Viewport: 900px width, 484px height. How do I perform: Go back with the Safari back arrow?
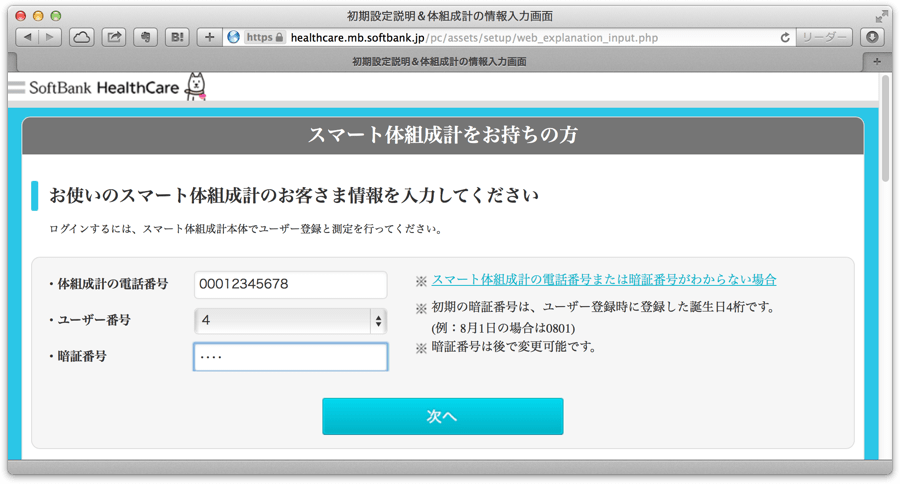27,37
